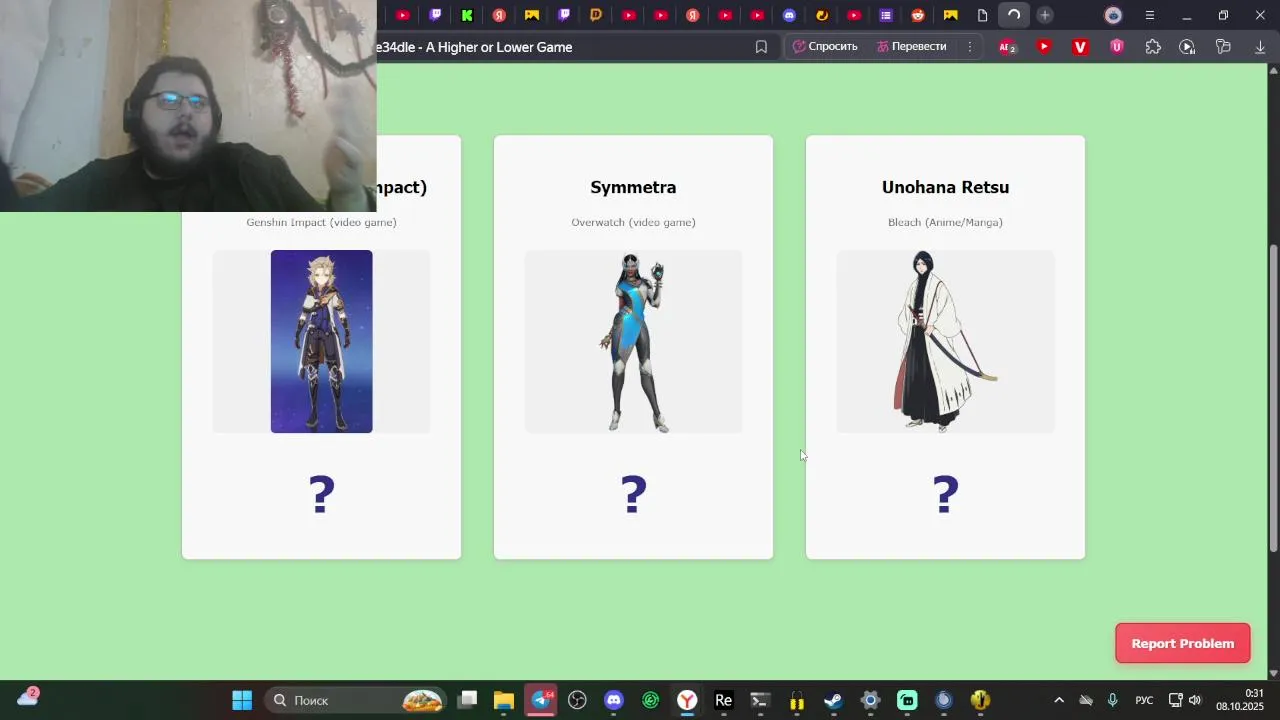This screenshot has height=720, width=1280.
Task: Click the taskbar Поиск search box
Action: click(357, 700)
